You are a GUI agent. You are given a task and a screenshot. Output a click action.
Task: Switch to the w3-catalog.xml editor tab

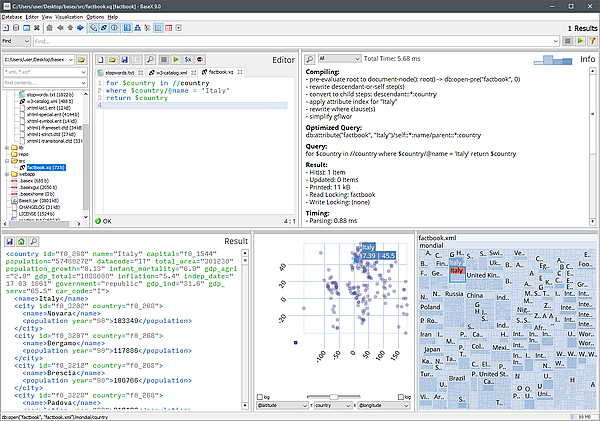coord(170,73)
